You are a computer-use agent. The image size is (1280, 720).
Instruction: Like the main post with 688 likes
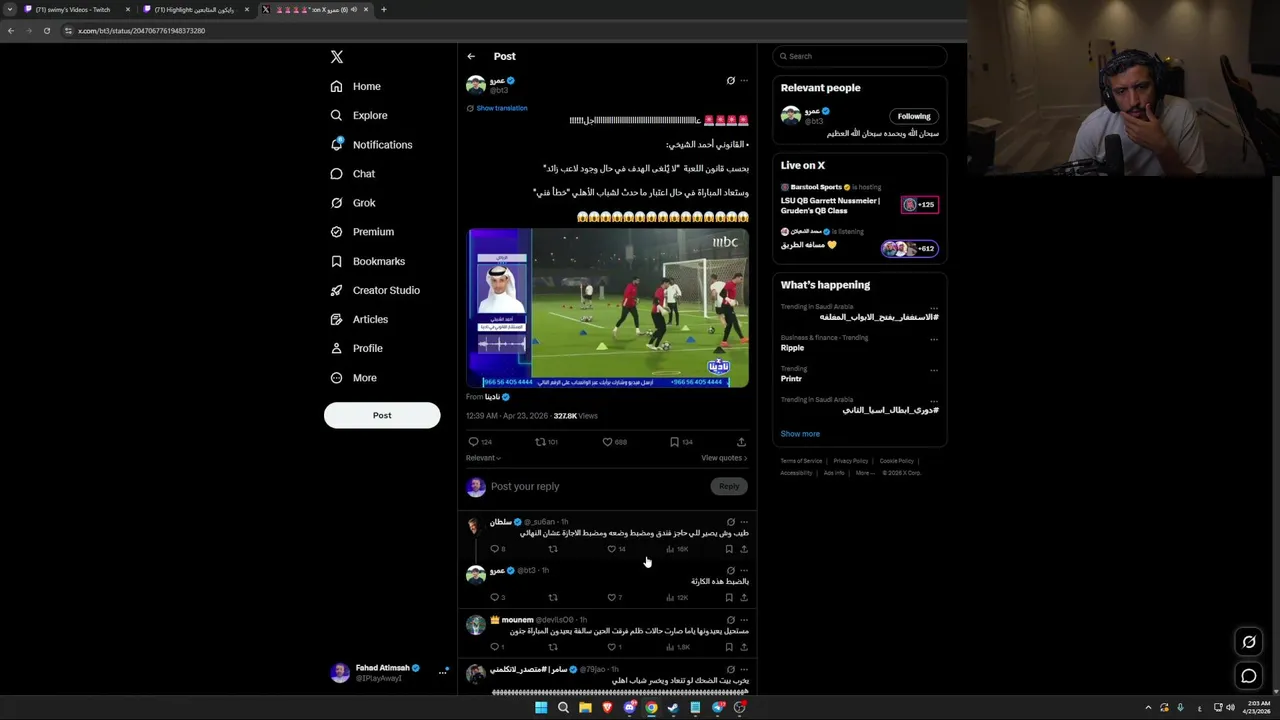(614, 441)
